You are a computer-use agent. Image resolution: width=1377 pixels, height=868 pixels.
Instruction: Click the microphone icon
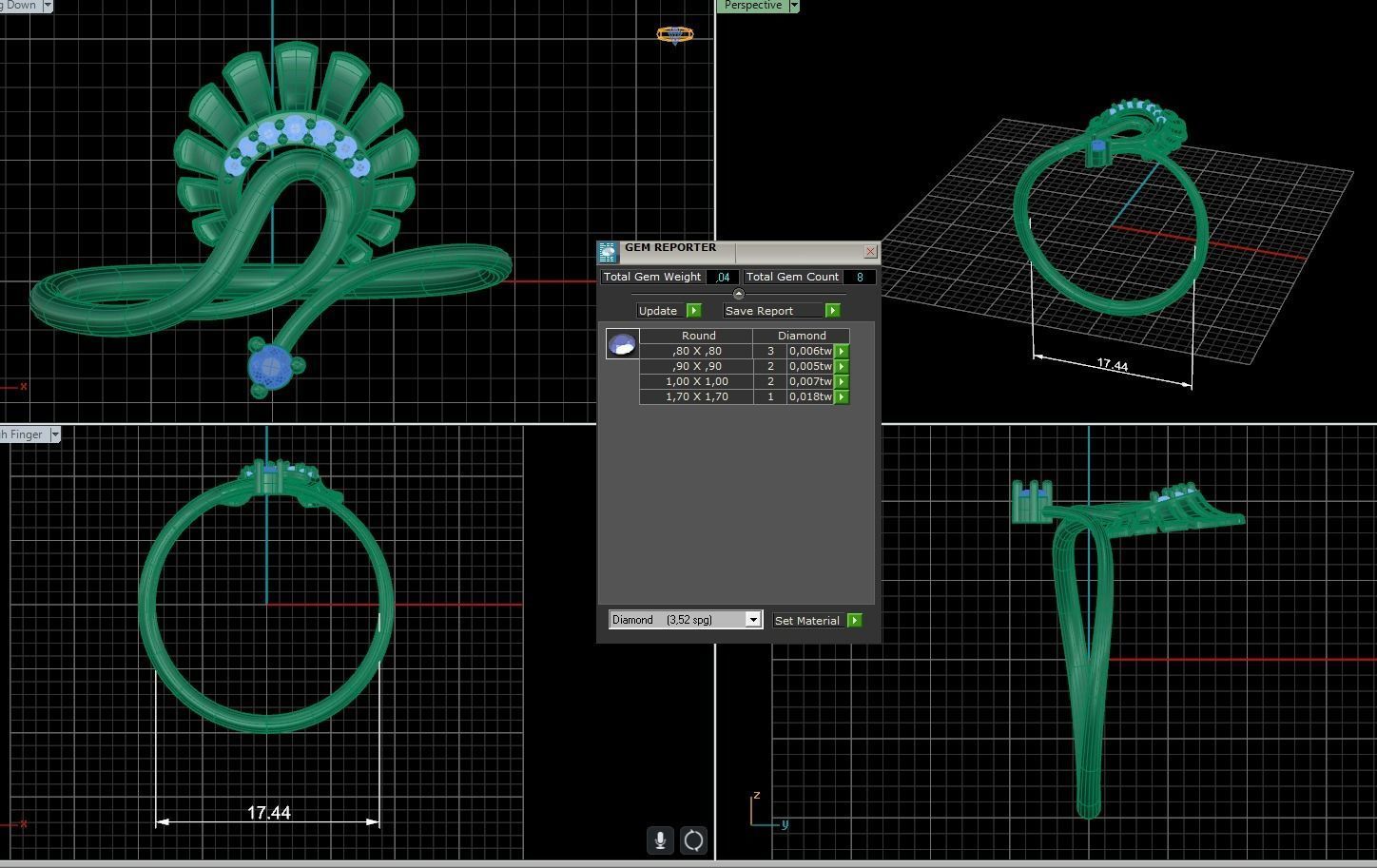pos(660,840)
